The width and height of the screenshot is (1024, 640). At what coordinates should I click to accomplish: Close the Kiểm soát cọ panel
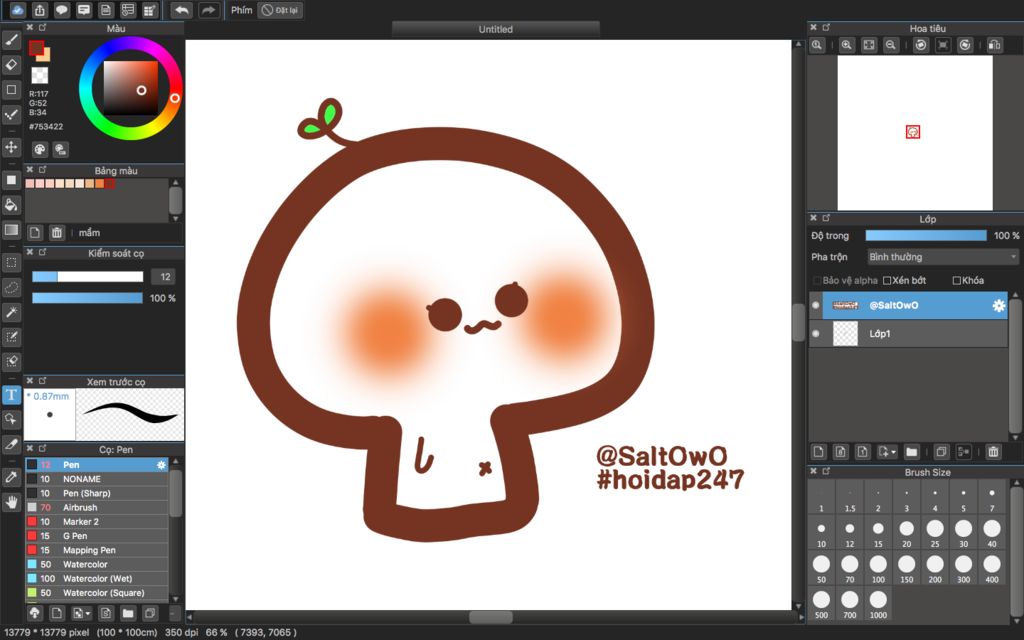(x=29, y=252)
